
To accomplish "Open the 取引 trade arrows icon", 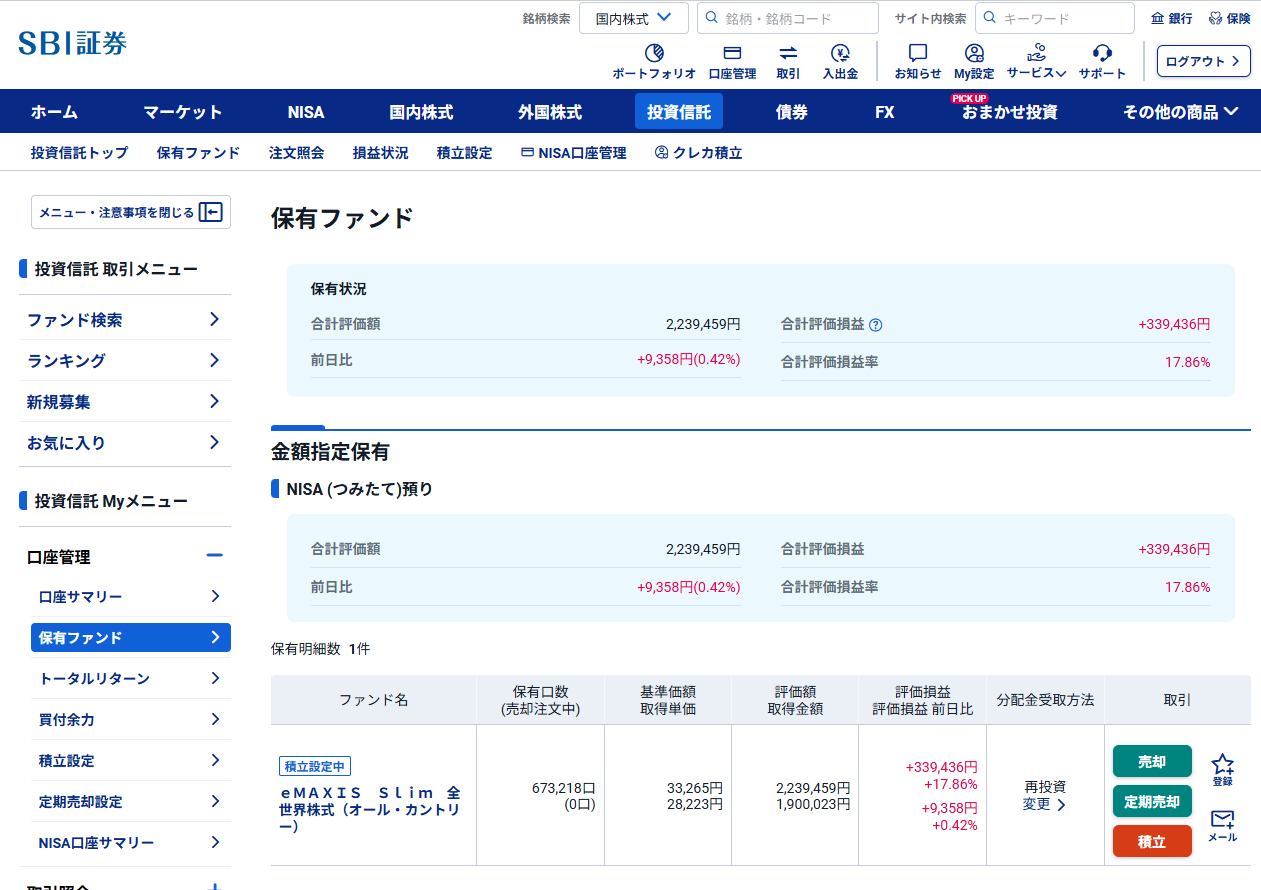I will coord(788,54).
